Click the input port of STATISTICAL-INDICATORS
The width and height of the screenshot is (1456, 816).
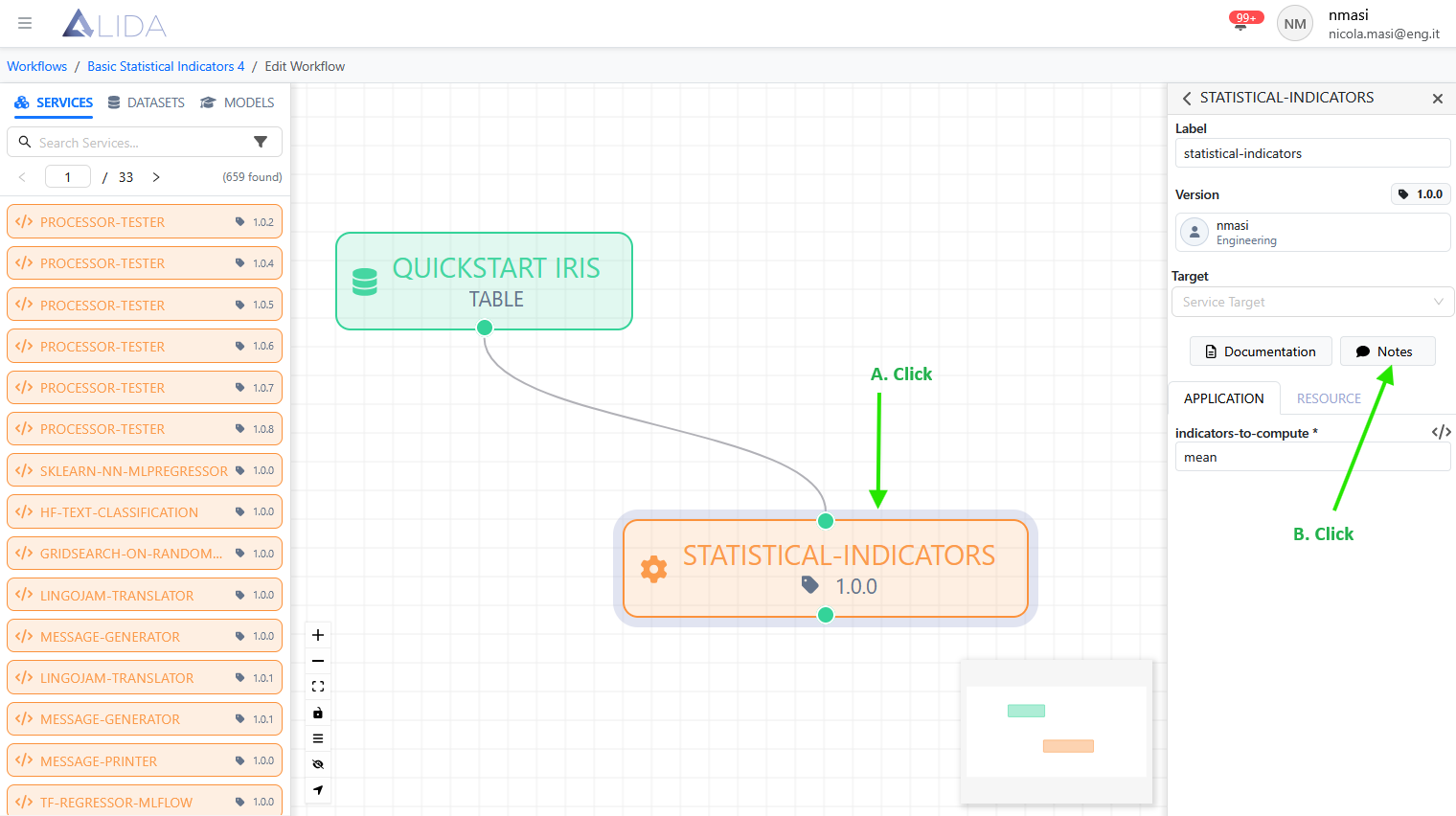click(x=826, y=521)
